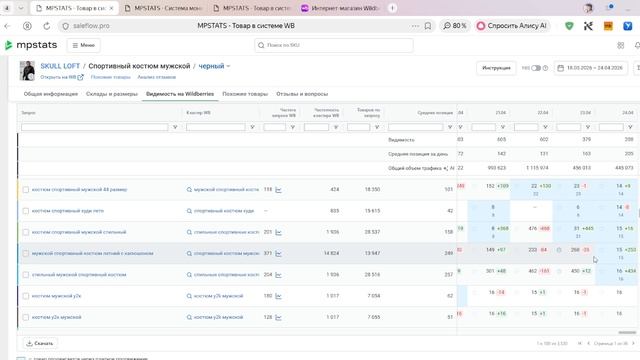The image size is (640, 360).
Task: Open the date range picker
Action: [x=591, y=68]
